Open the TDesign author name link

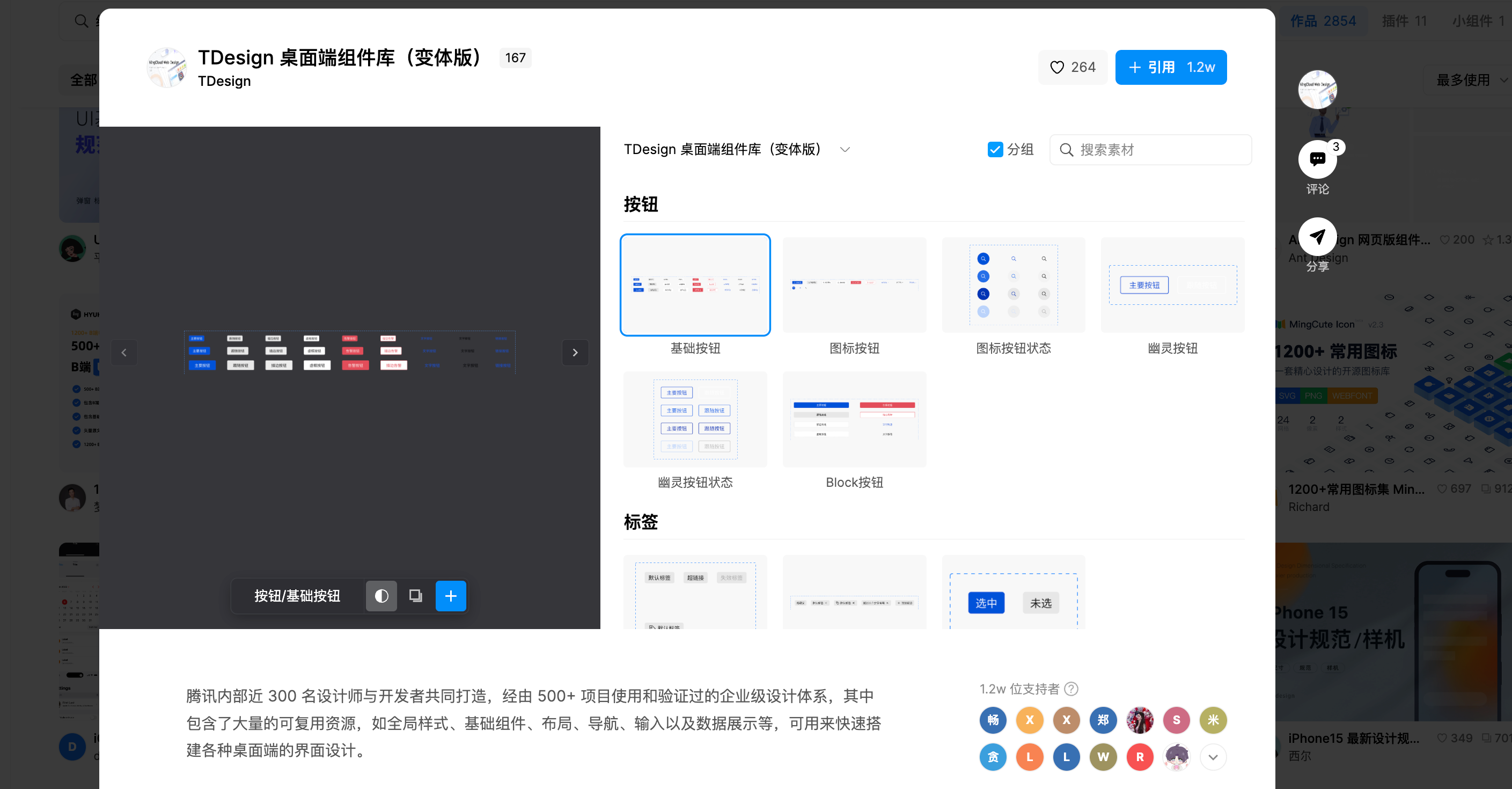224,81
